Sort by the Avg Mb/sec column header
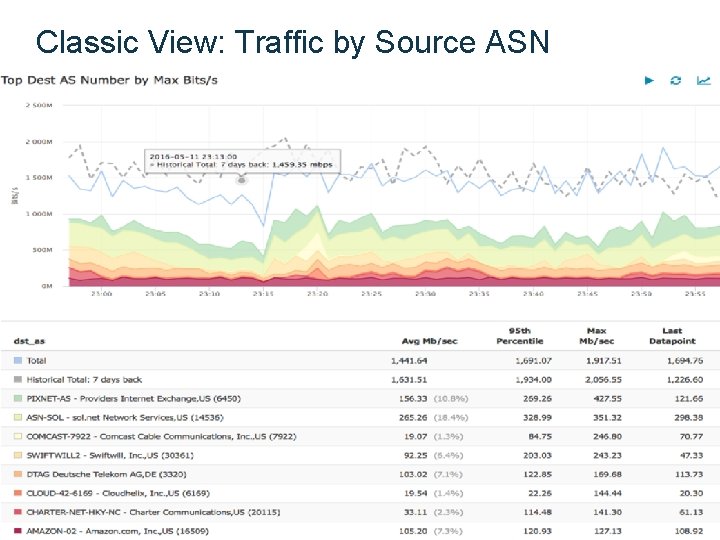Viewport: 720px width, 540px height. [x=429, y=341]
